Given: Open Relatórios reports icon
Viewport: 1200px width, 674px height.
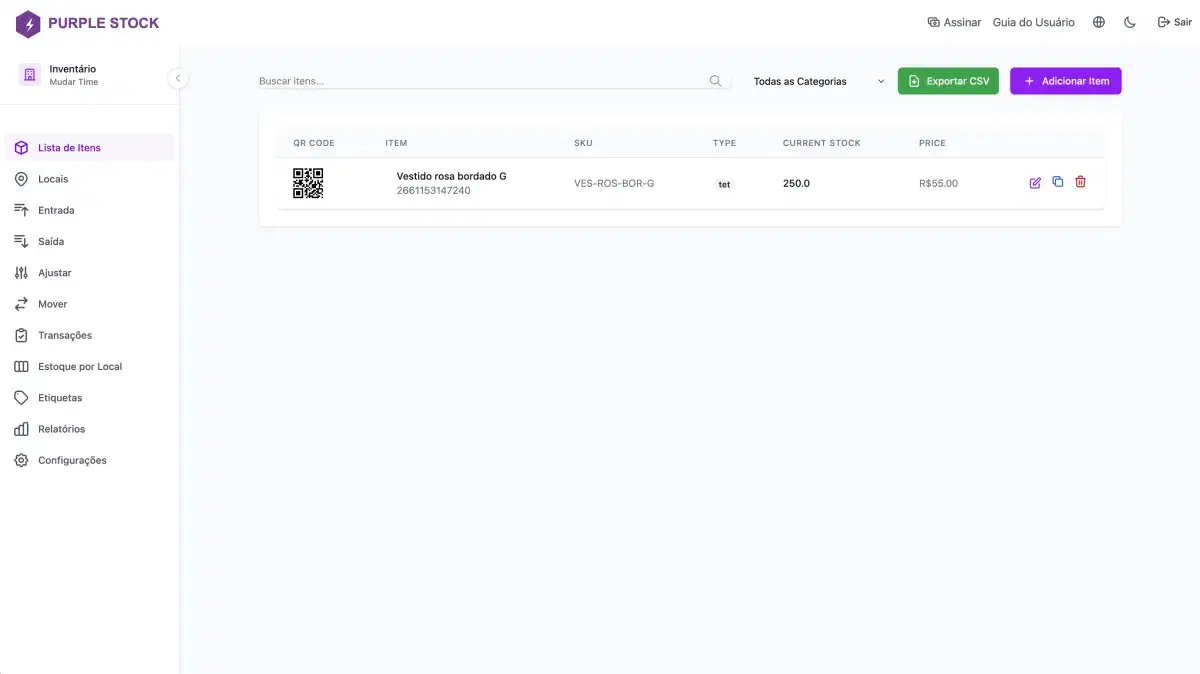Looking at the screenshot, I should pos(21,428).
